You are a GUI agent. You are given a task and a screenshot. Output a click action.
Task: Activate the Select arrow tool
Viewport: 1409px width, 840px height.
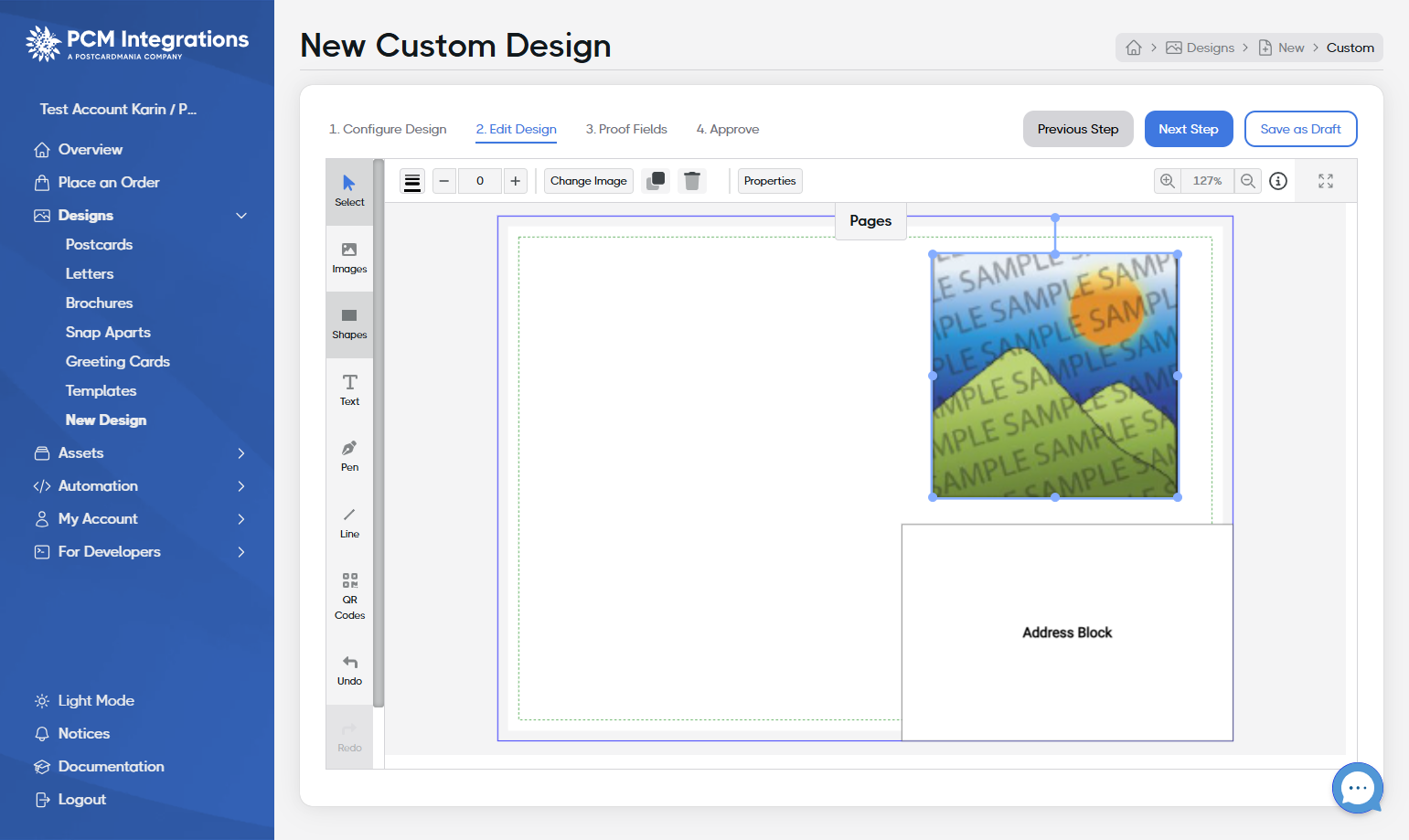[x=349, y=191]
